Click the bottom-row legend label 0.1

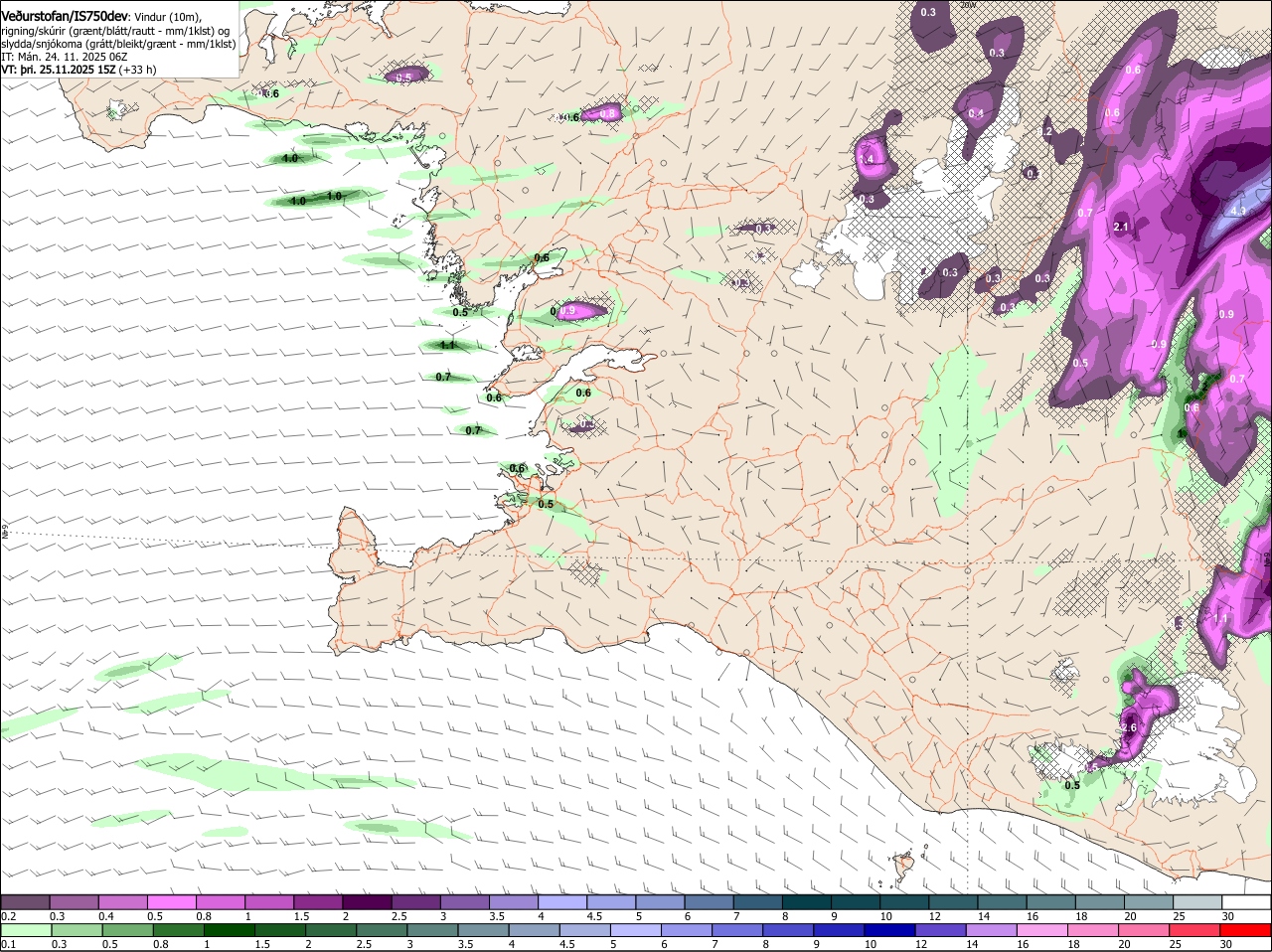(8, 944)
